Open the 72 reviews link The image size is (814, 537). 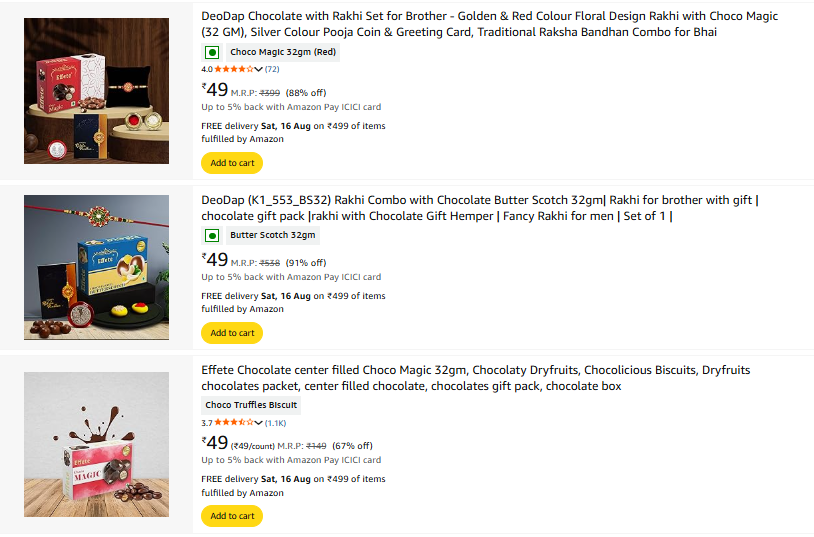pyautogui.click(x=272, y=69)
